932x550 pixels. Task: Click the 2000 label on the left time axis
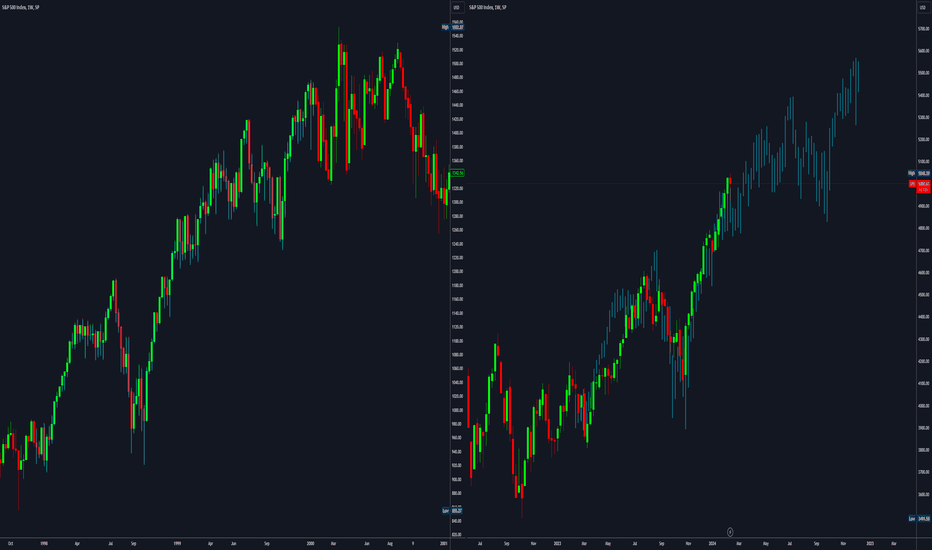click(310, 543)
